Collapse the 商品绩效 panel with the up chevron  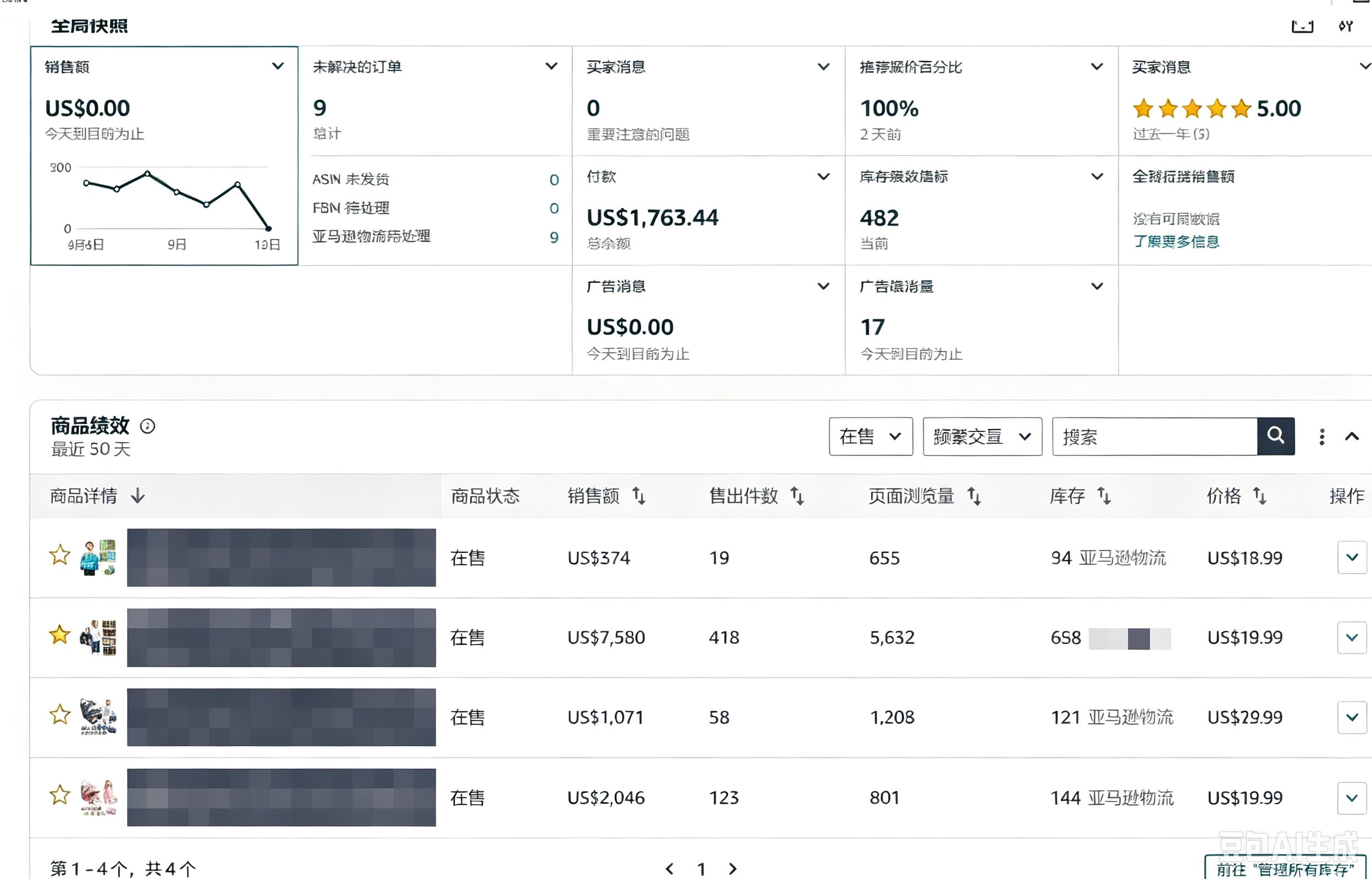pyautogui.click(x=1352, y=437)
